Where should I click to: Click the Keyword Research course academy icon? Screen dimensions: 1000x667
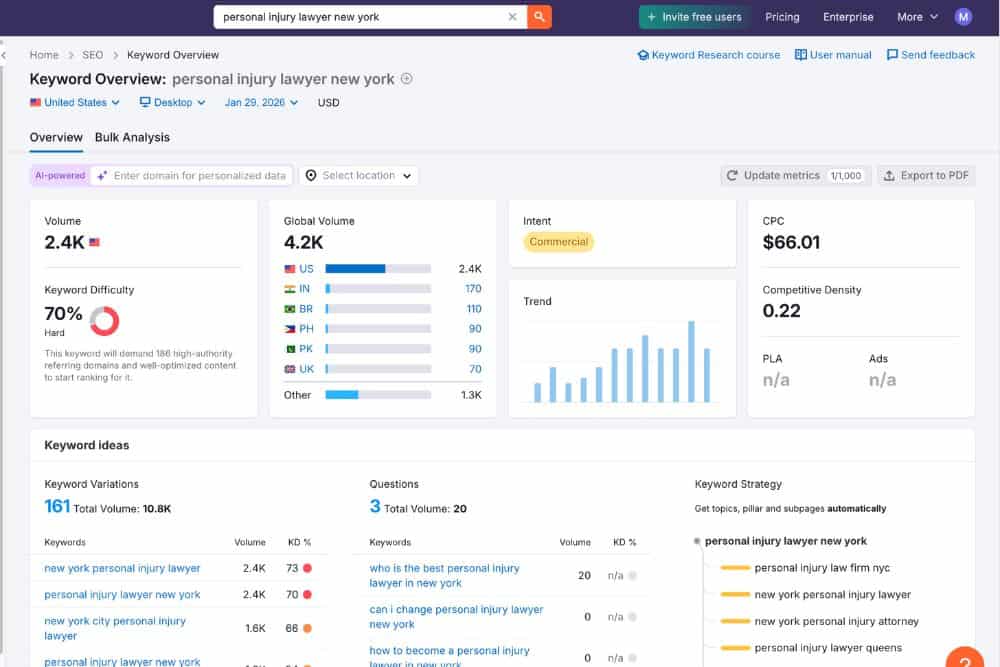644,55
